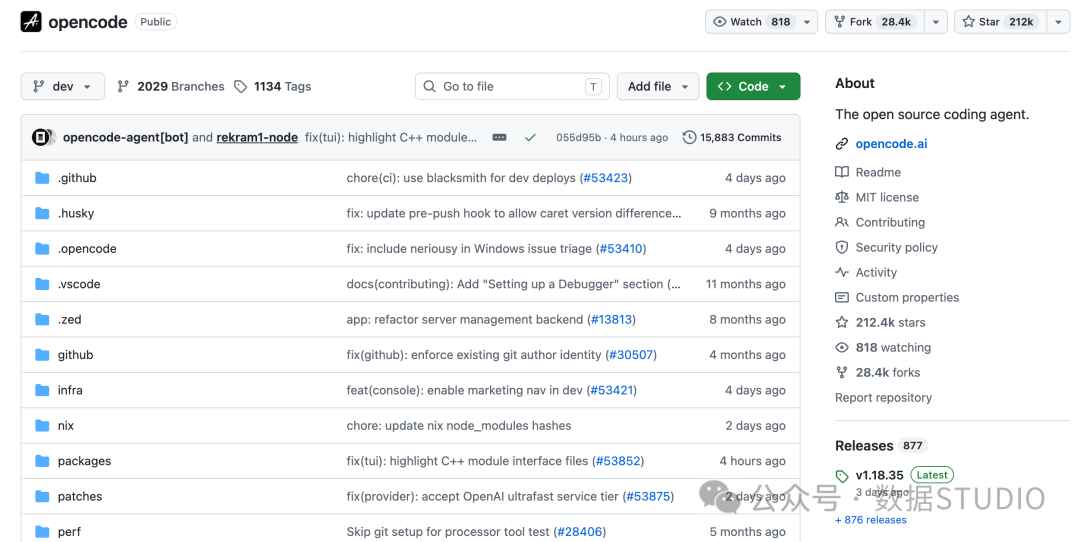The height and width of the screenshot is (542, 1080).
Task: Click the Activity pulse icon
Action: (x=842, y=272)
